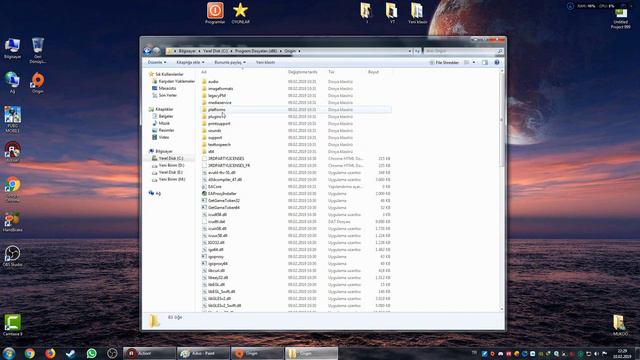This screenshot has height=360, width=640.
Task: Open OBS Studio desktop shortcut
Action: coord(12,256)
